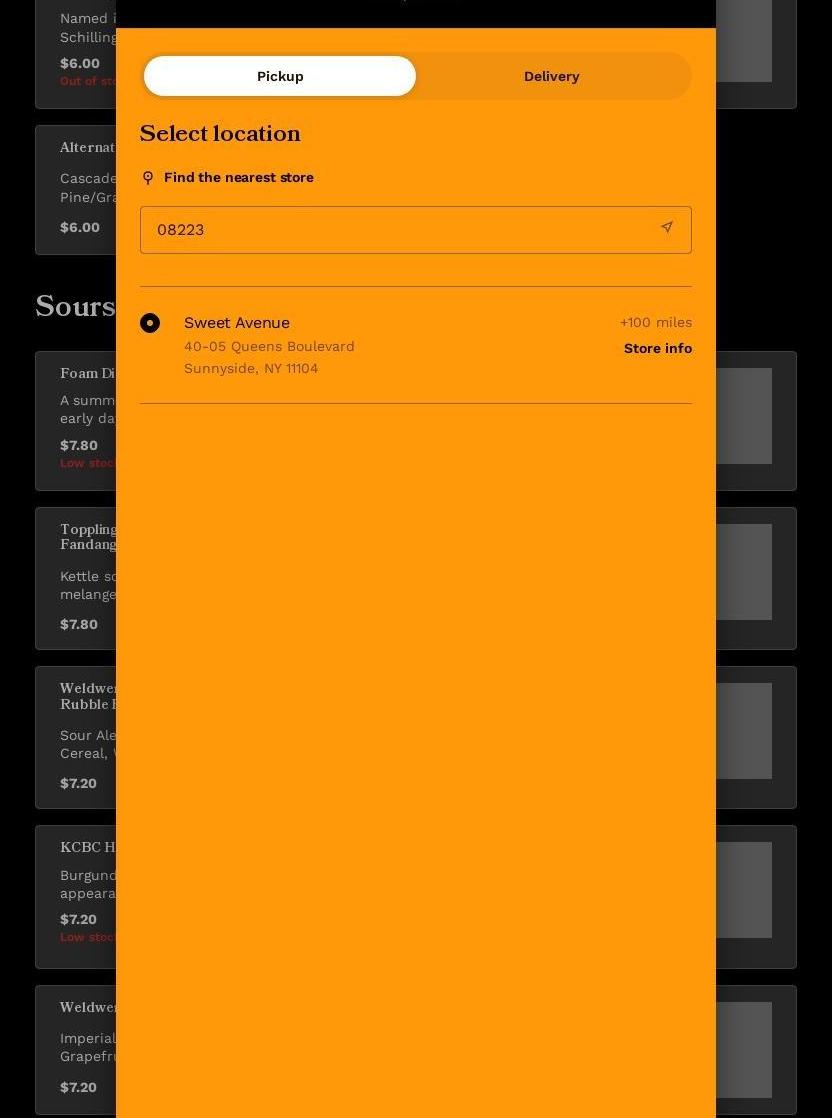Click the address 40-05 Queens Boulevard

click(x=269, y=347)
